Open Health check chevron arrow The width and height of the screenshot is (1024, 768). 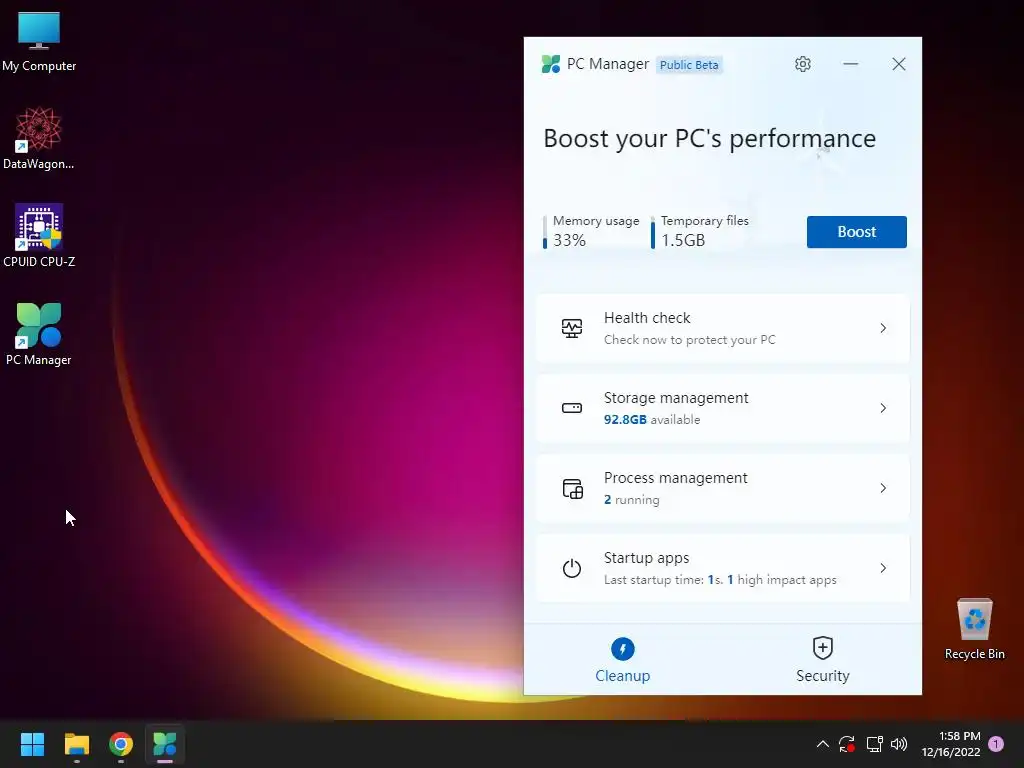[x=883, y=328]
